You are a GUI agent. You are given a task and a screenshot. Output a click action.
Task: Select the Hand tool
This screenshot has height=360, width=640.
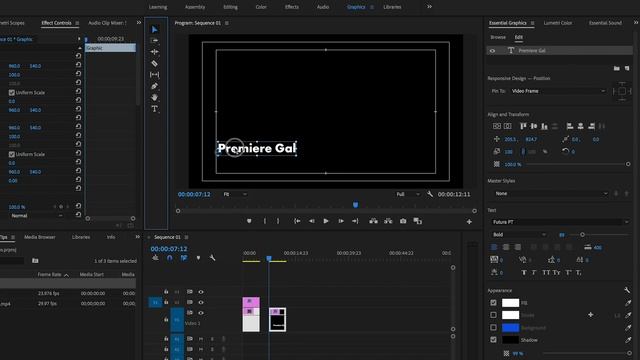pos(154,97)
